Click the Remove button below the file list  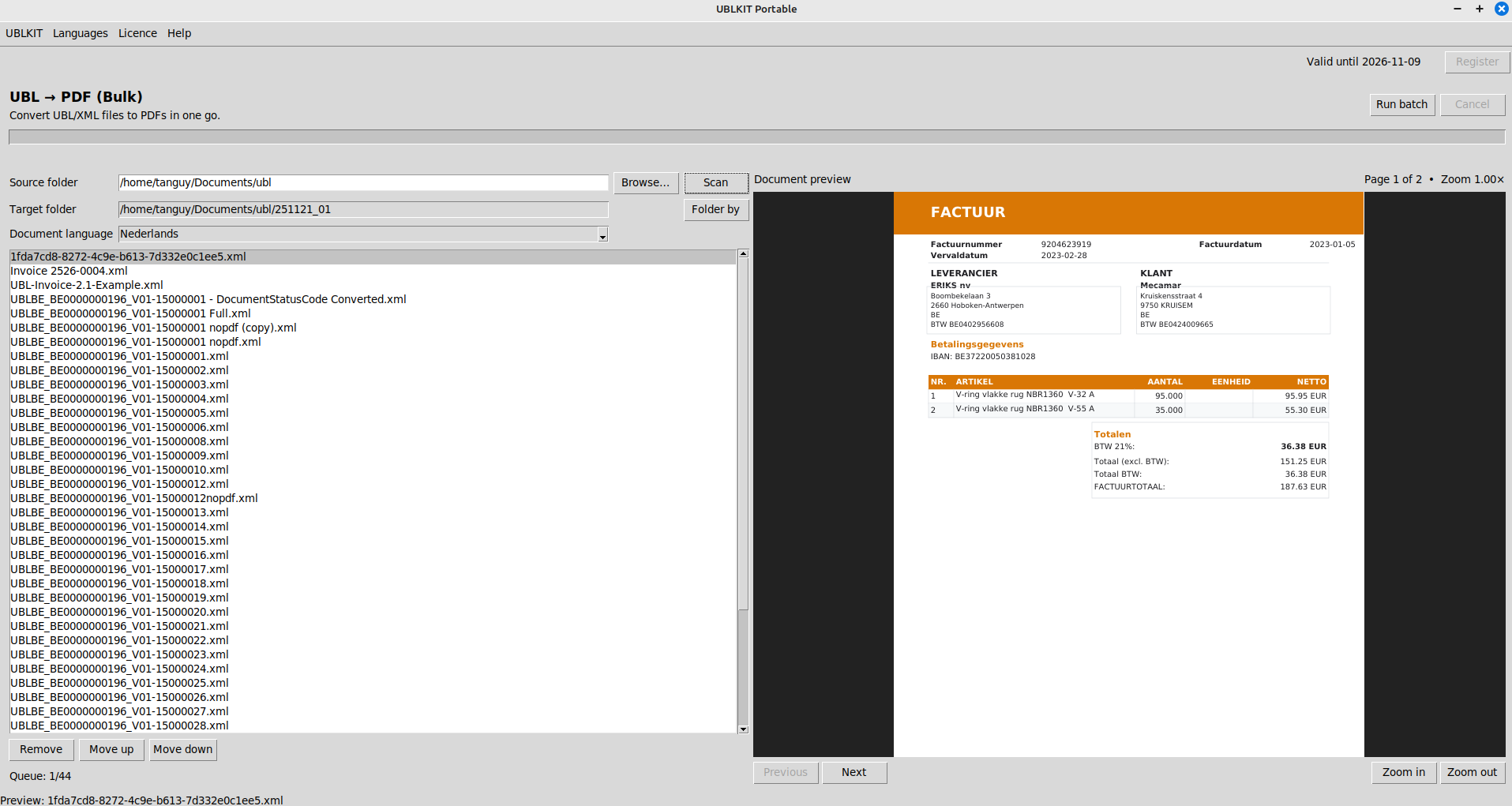pyautogui.click(x=41, y=749)
